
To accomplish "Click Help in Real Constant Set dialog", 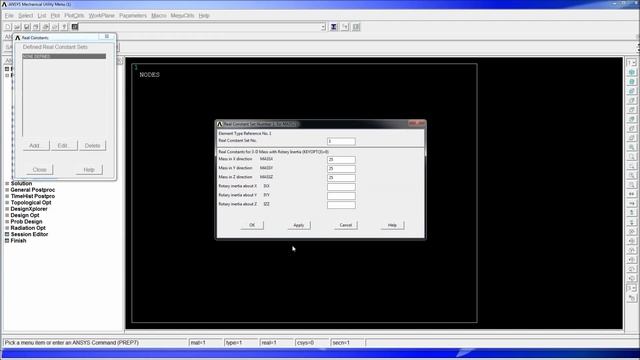I will [392, 225].
